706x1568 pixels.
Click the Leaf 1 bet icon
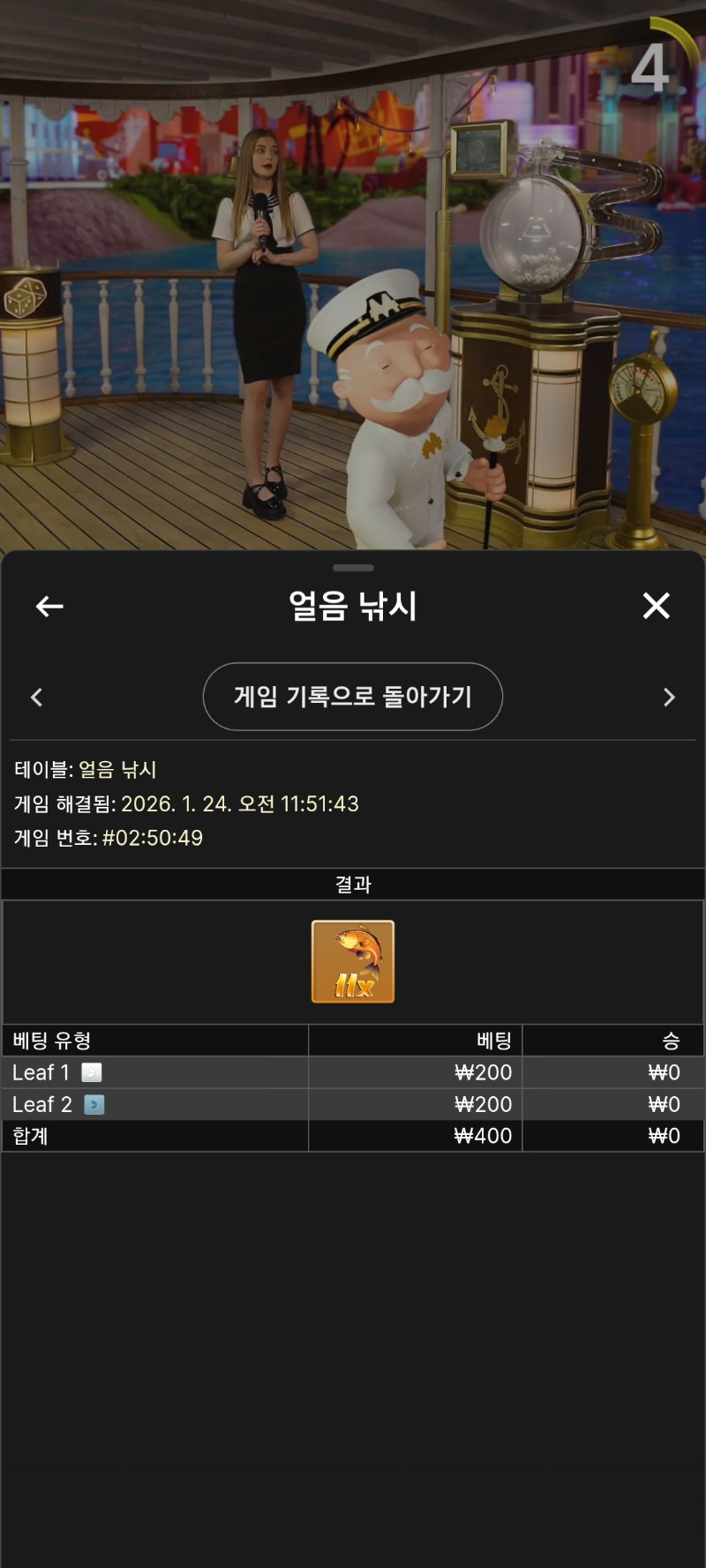(92, 1072)
